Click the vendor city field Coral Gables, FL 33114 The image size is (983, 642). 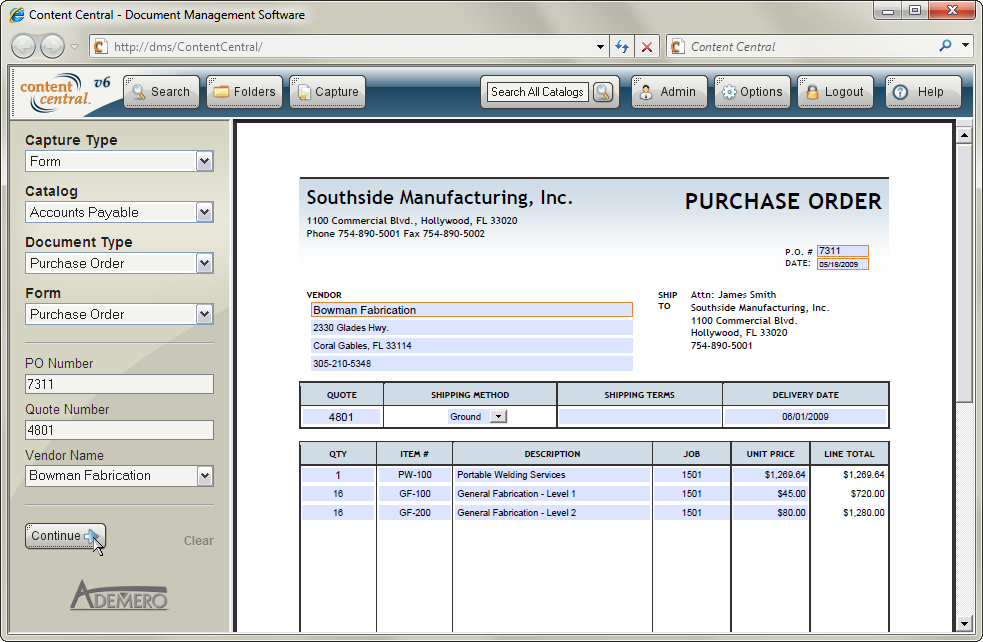(471, 345)
